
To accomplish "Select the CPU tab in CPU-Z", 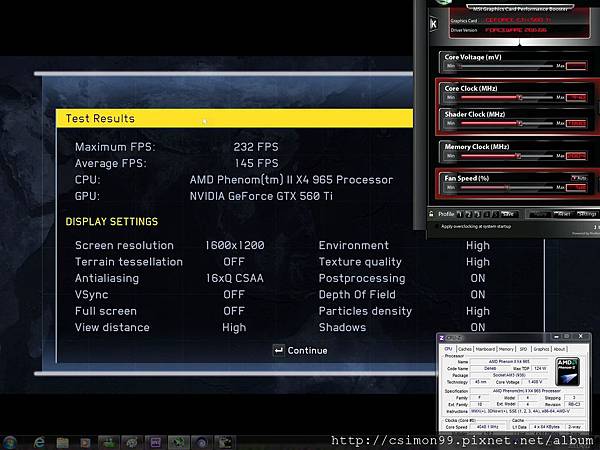I will point(448,349).
